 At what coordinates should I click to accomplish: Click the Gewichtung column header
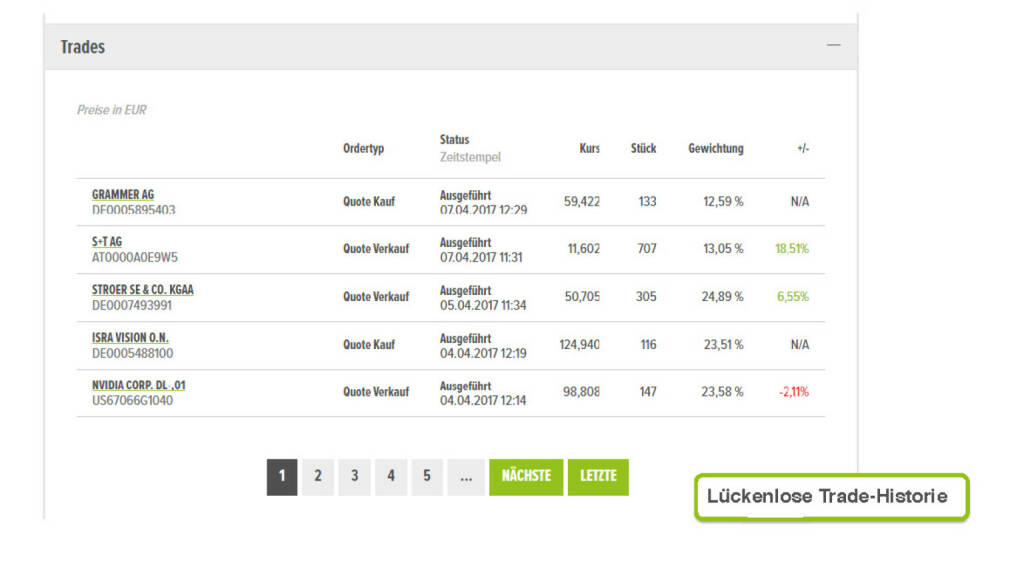tap(715, 149)
